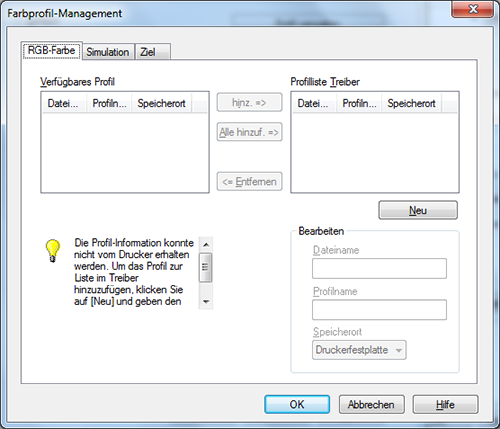Viewport: 500px width, 429px height.
Task: Click the Dateiname input field
Action: coord(379,268)
